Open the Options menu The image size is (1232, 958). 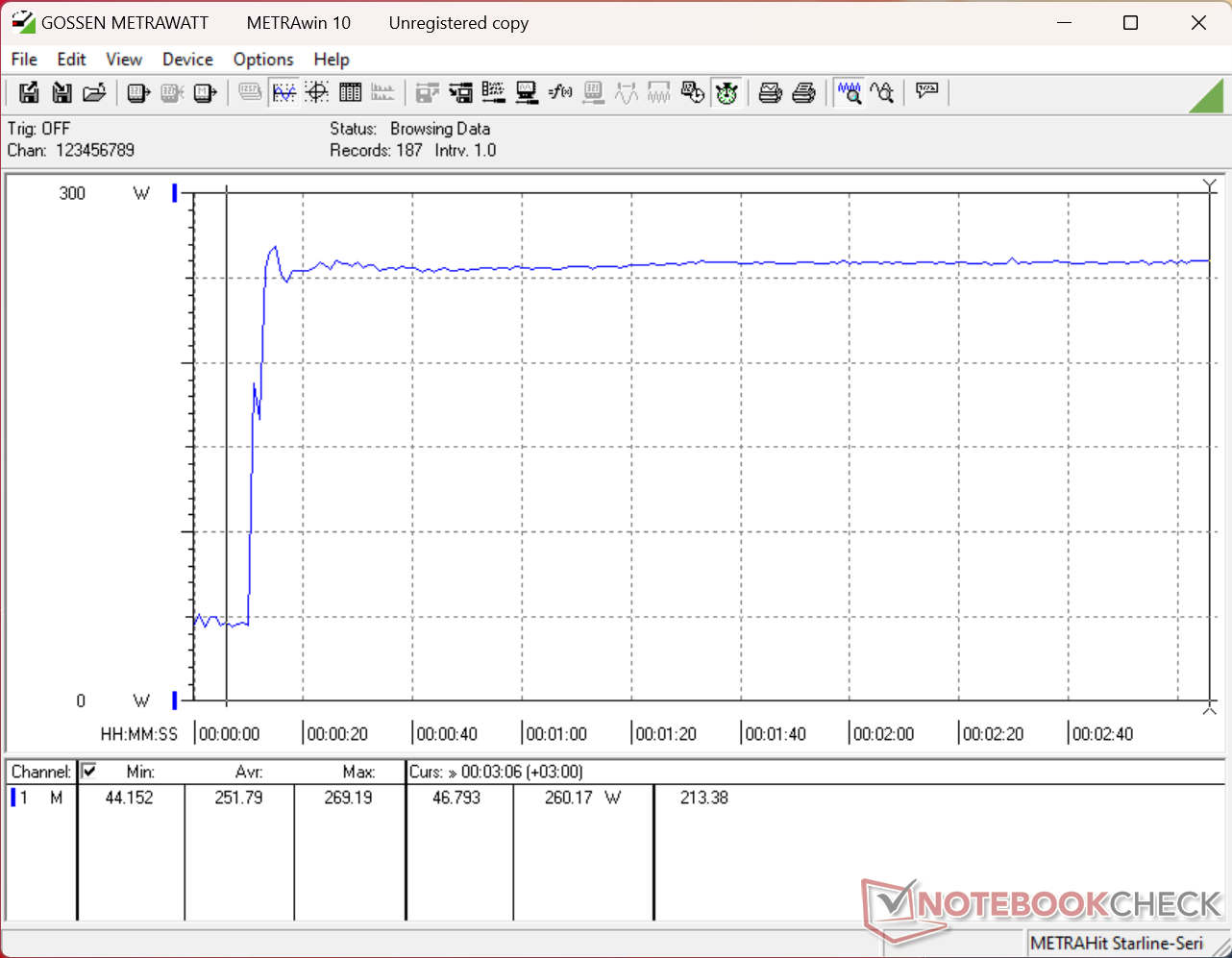[263, 60]
